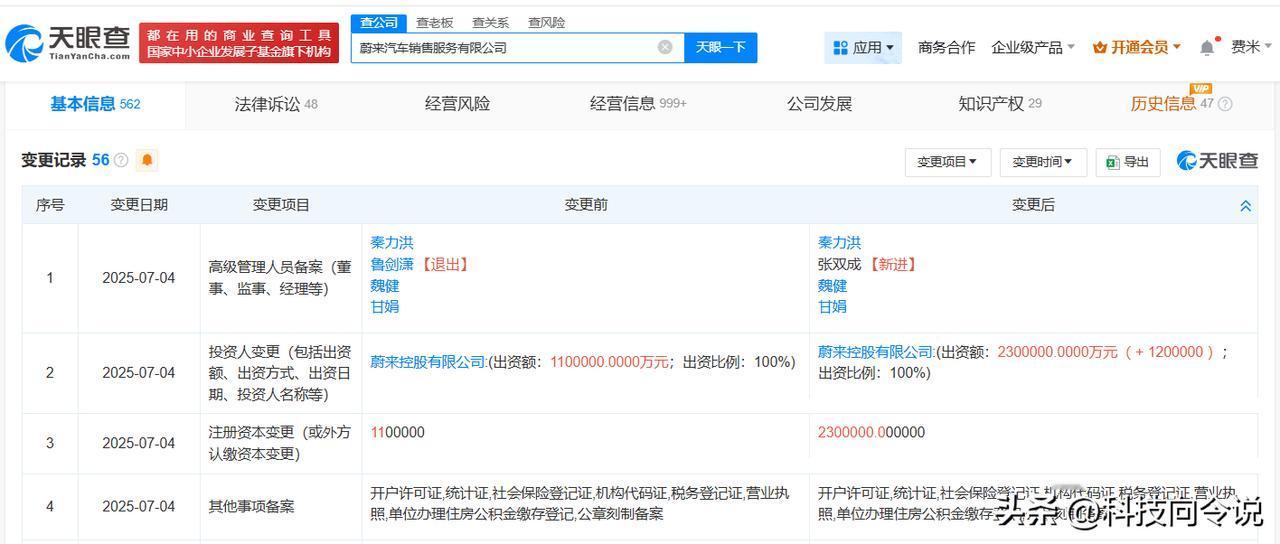Screen dimensions: 1280x544
Task: Click the 投资人变更 change item cell
Action: coord(281,373)
